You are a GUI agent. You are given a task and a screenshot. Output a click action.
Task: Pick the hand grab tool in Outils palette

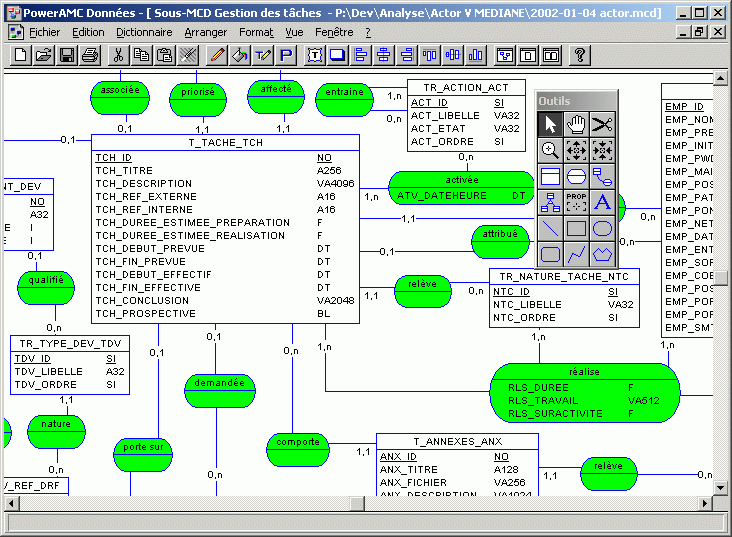pos(576,124)
